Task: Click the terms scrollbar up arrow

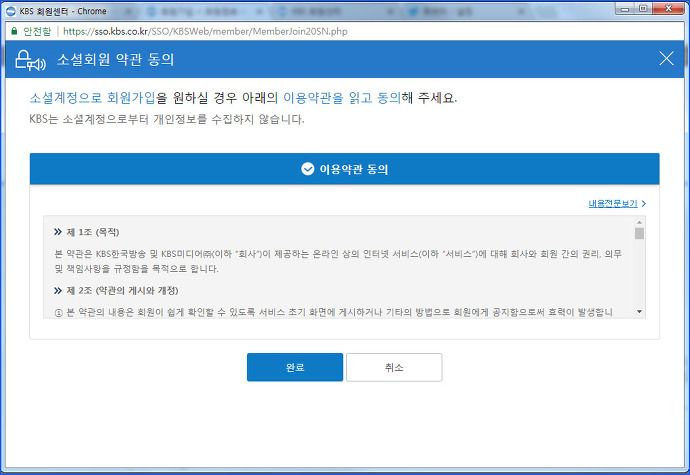Action: click(639, 221)
